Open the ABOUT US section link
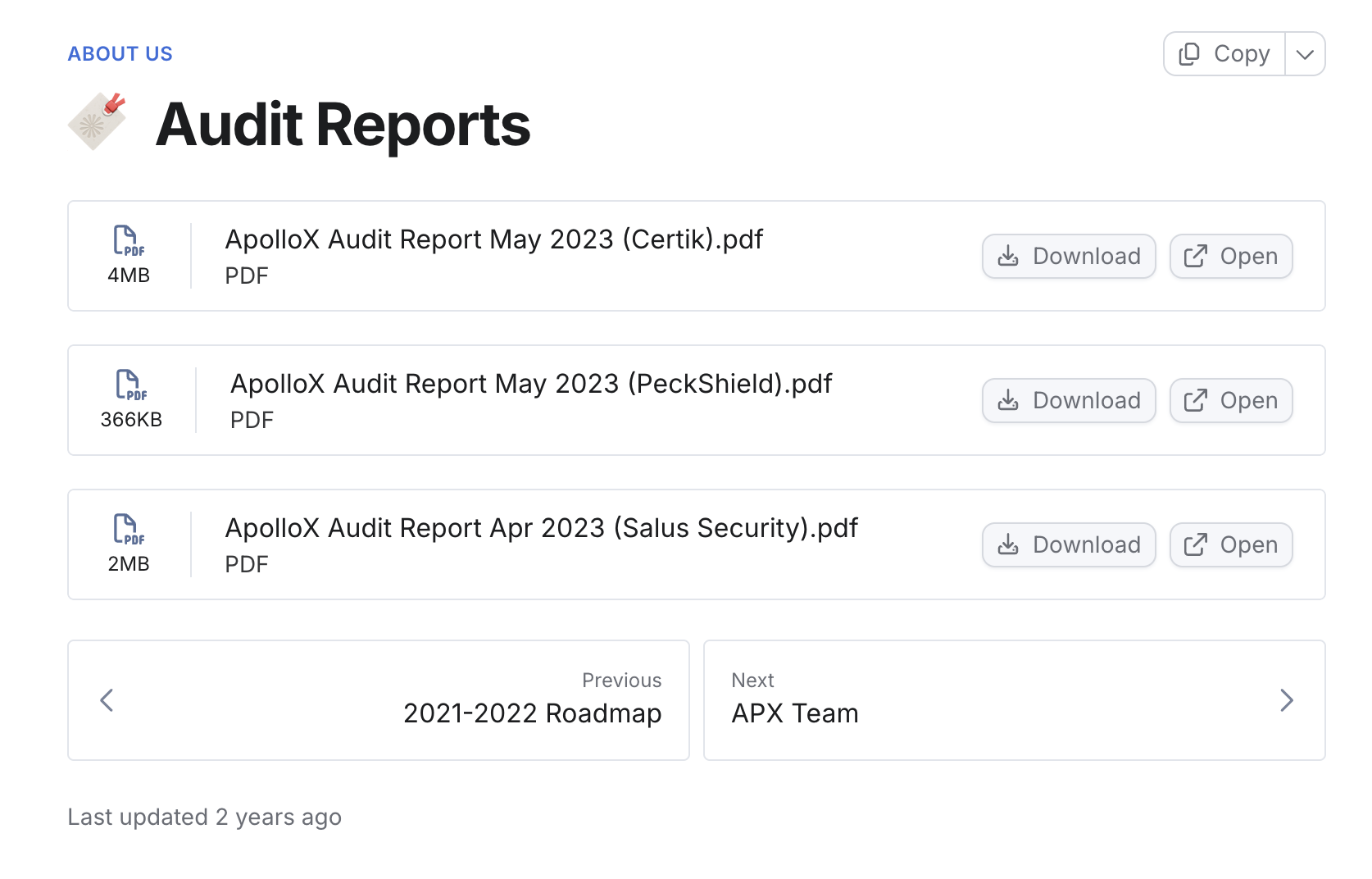This screenshot has height=879, width=1372. click(120, 53)
